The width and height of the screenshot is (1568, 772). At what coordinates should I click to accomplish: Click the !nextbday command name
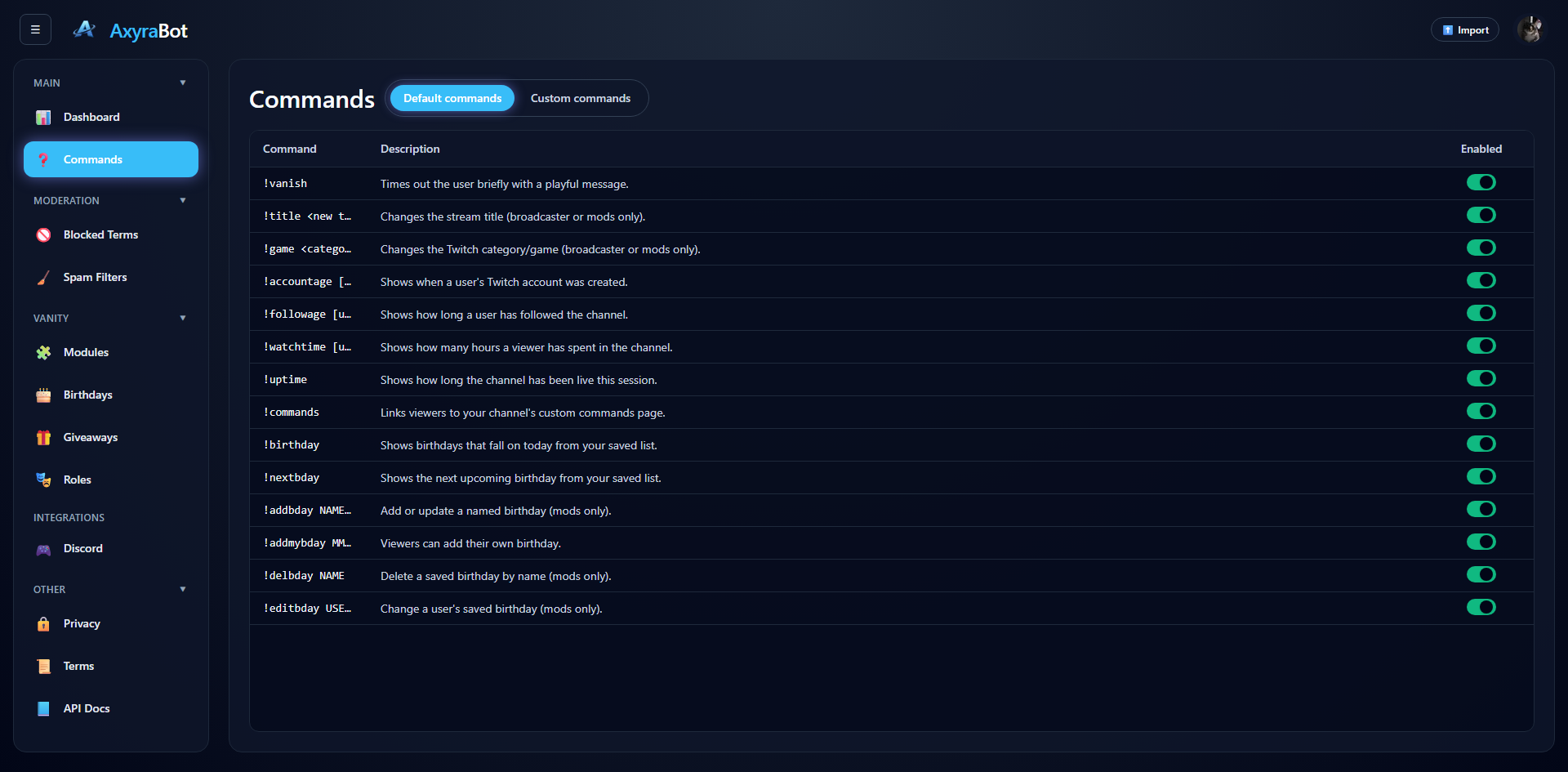pyautogui.click(x=292, y=477)
